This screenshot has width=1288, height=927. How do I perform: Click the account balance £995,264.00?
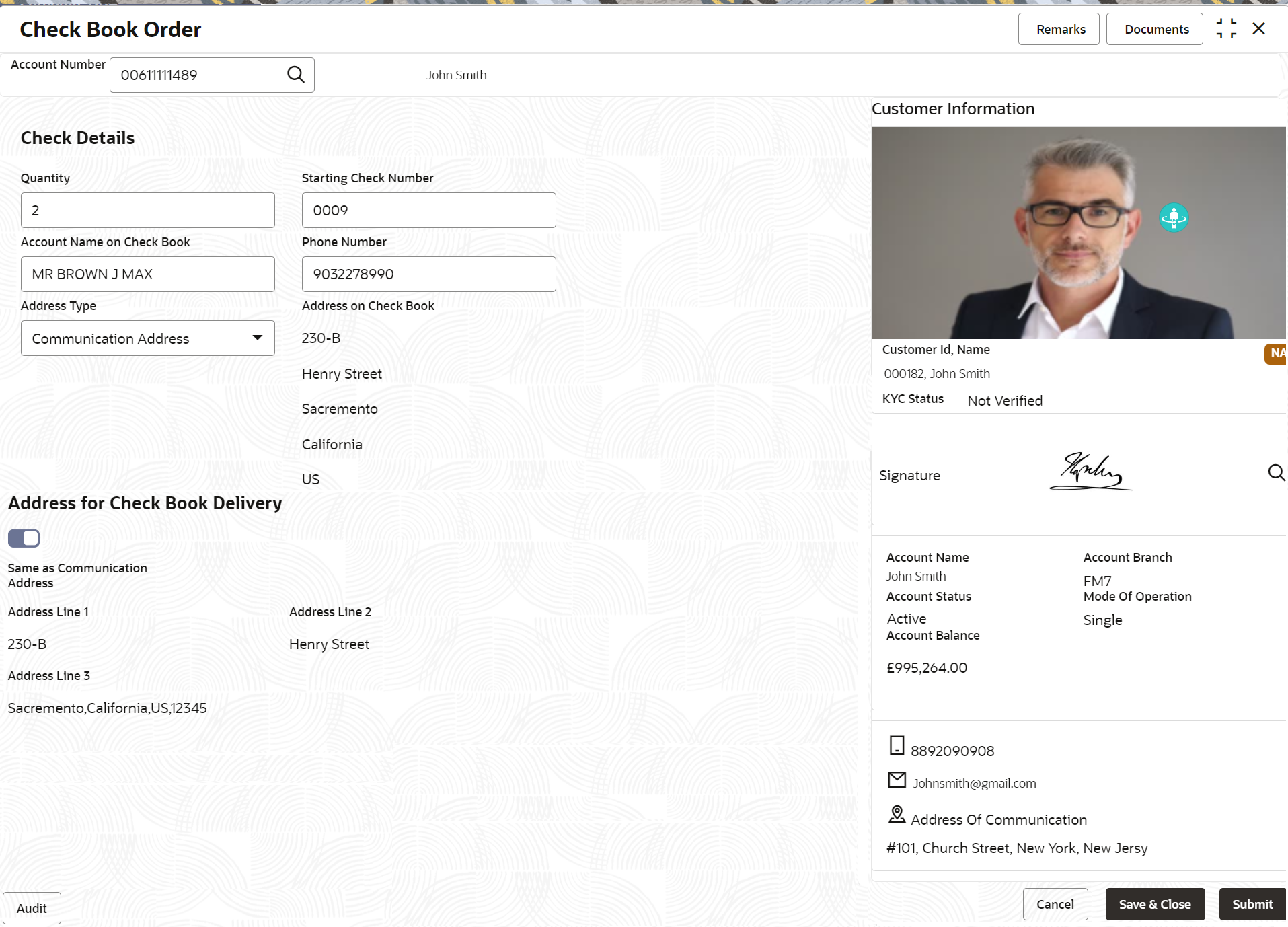927,668
